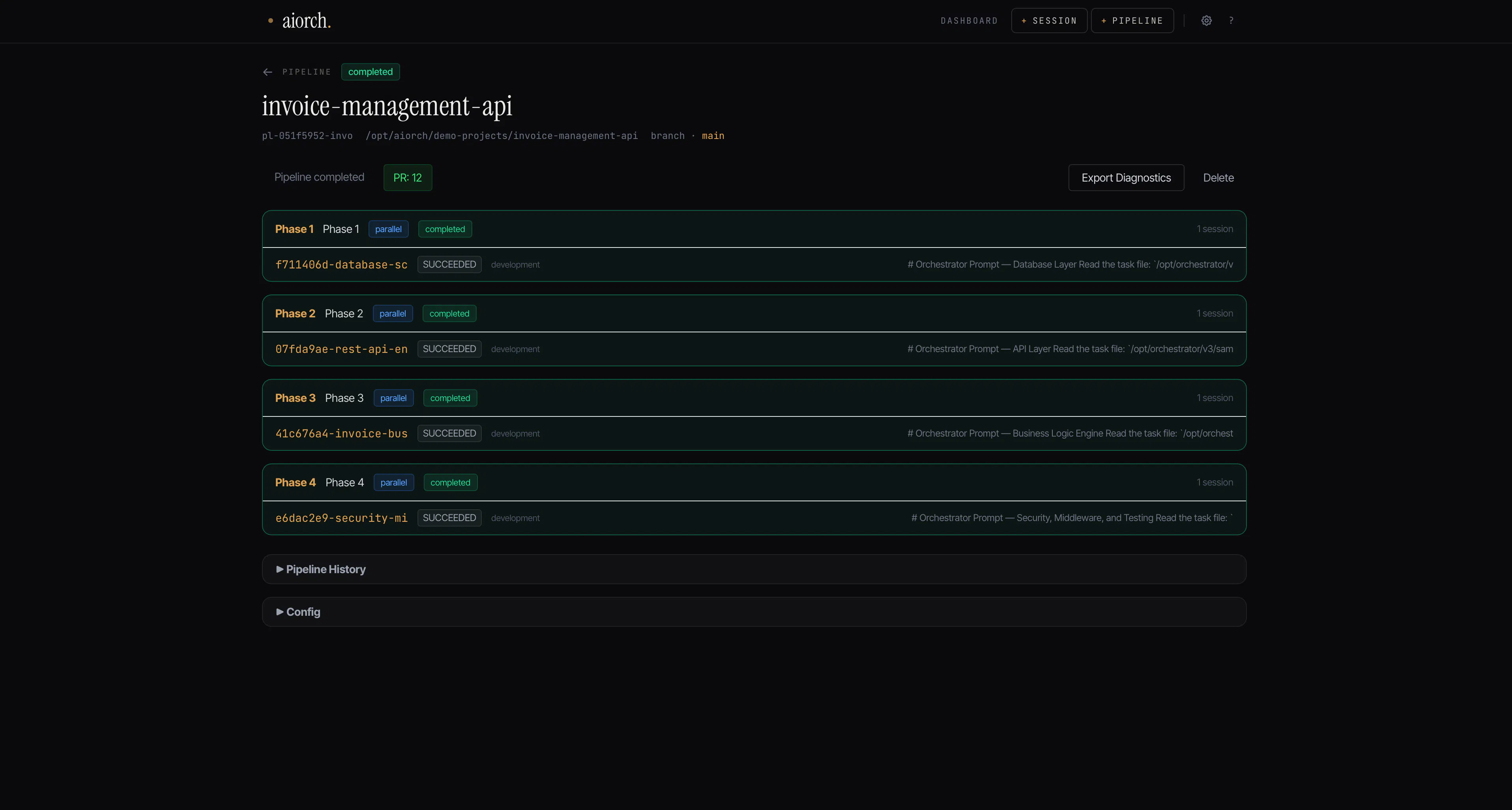Create a new session with + SESSION
Image resolution: width=1512 pixels, height=810 pixels.
point(1049,21)
